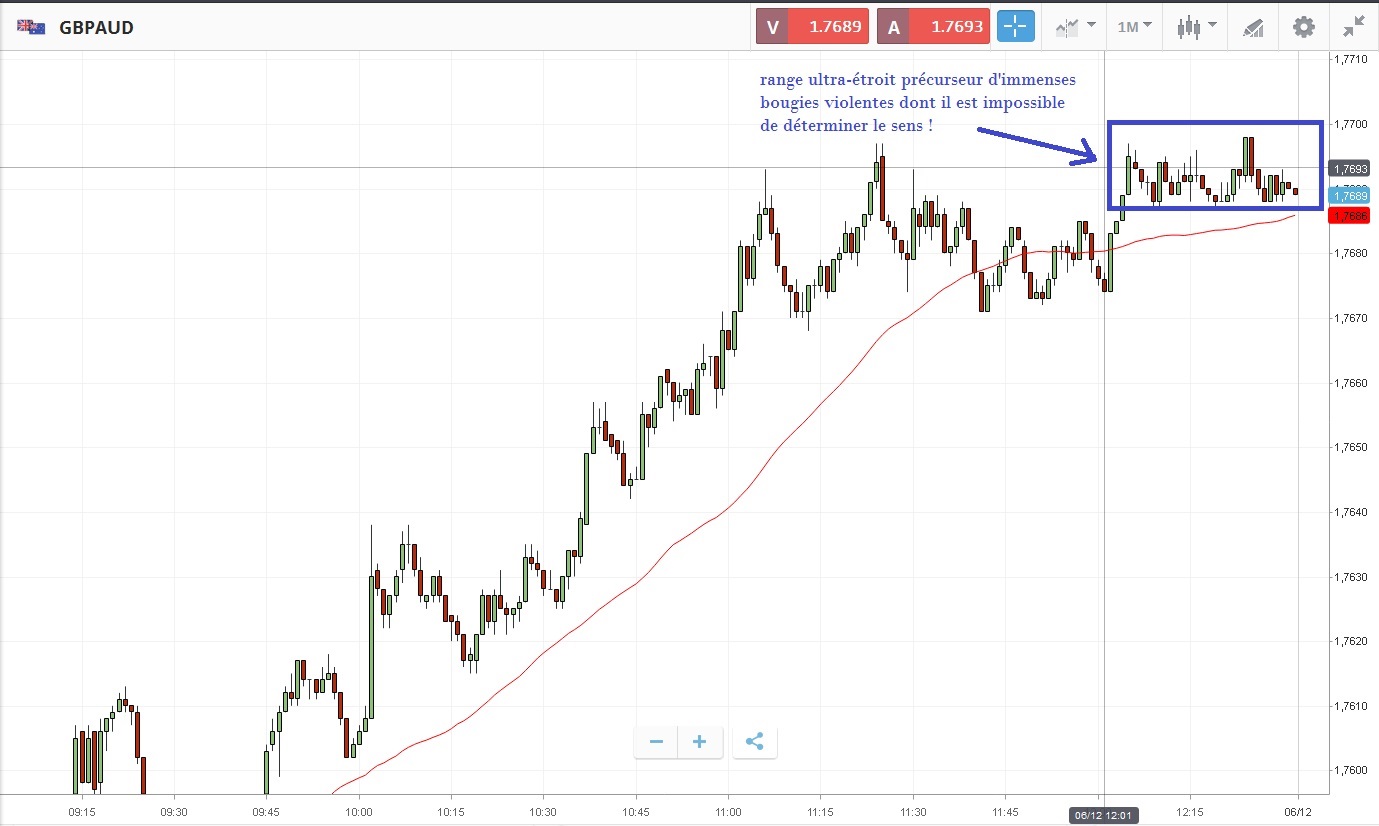Click the 06/12 12:01 time marker
This screenshot has height=826, width=1379.
coord(1103,815)
